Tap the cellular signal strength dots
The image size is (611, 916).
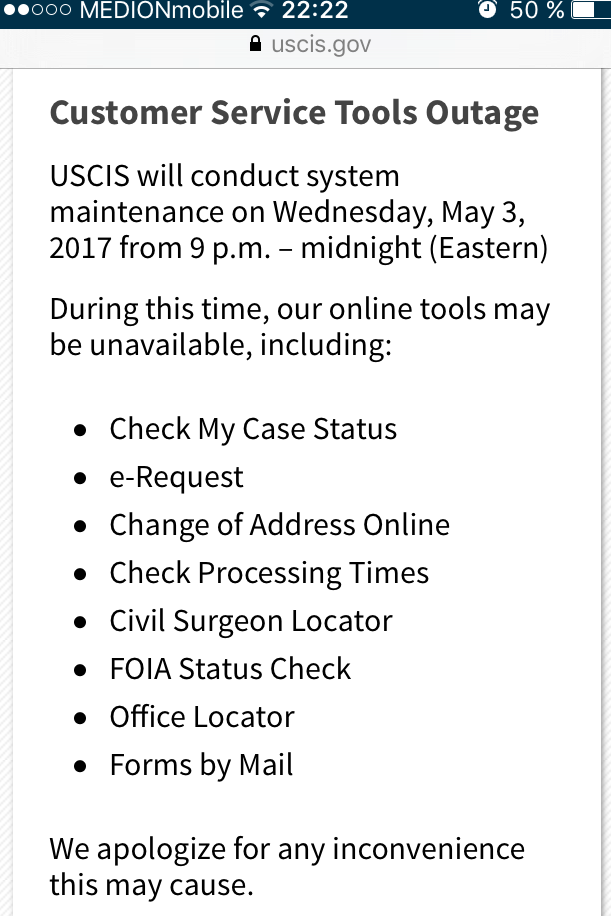(38, 10)
